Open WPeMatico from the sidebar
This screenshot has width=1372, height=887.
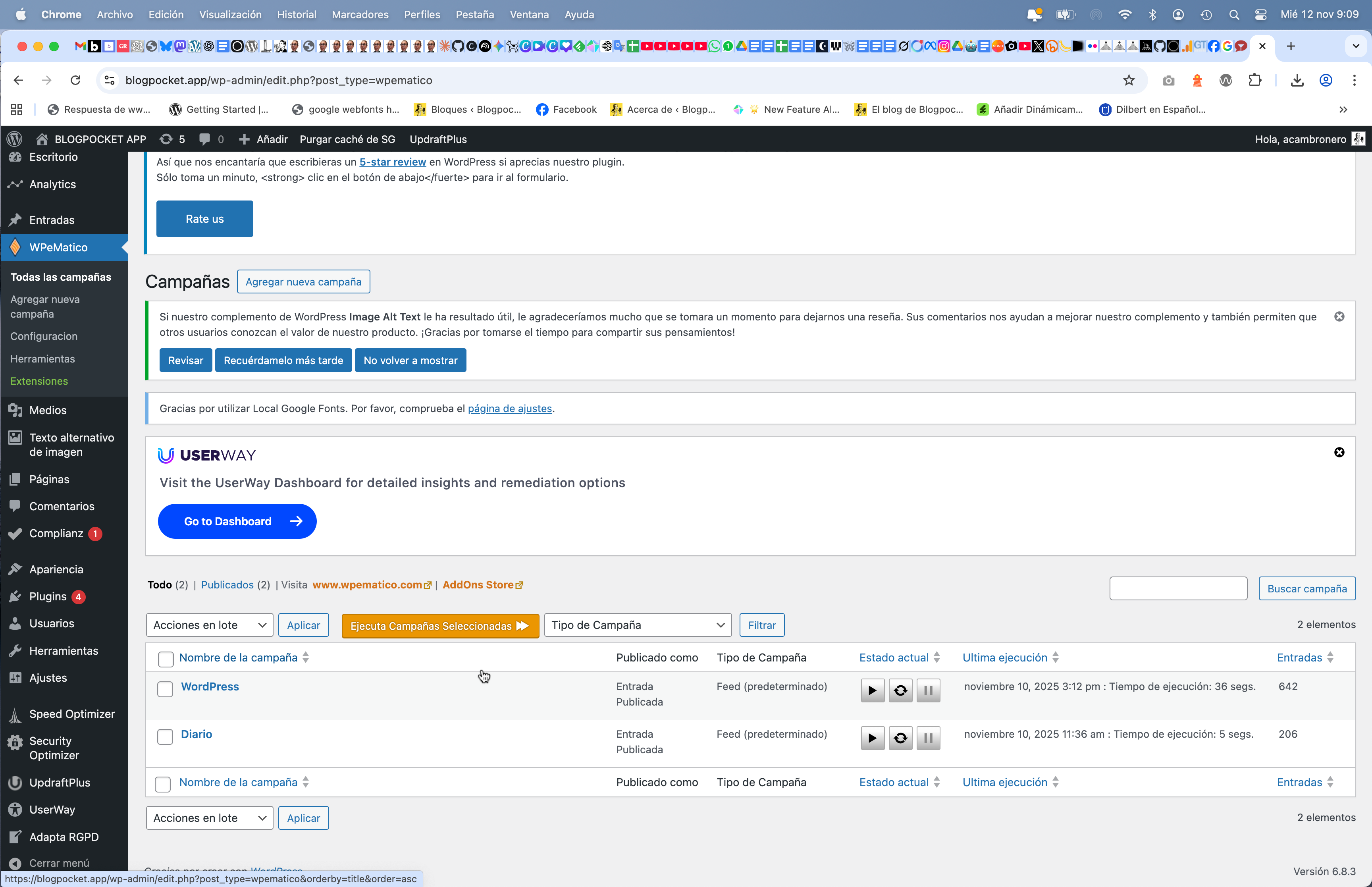pyautogui.click(x=58, y=247)
